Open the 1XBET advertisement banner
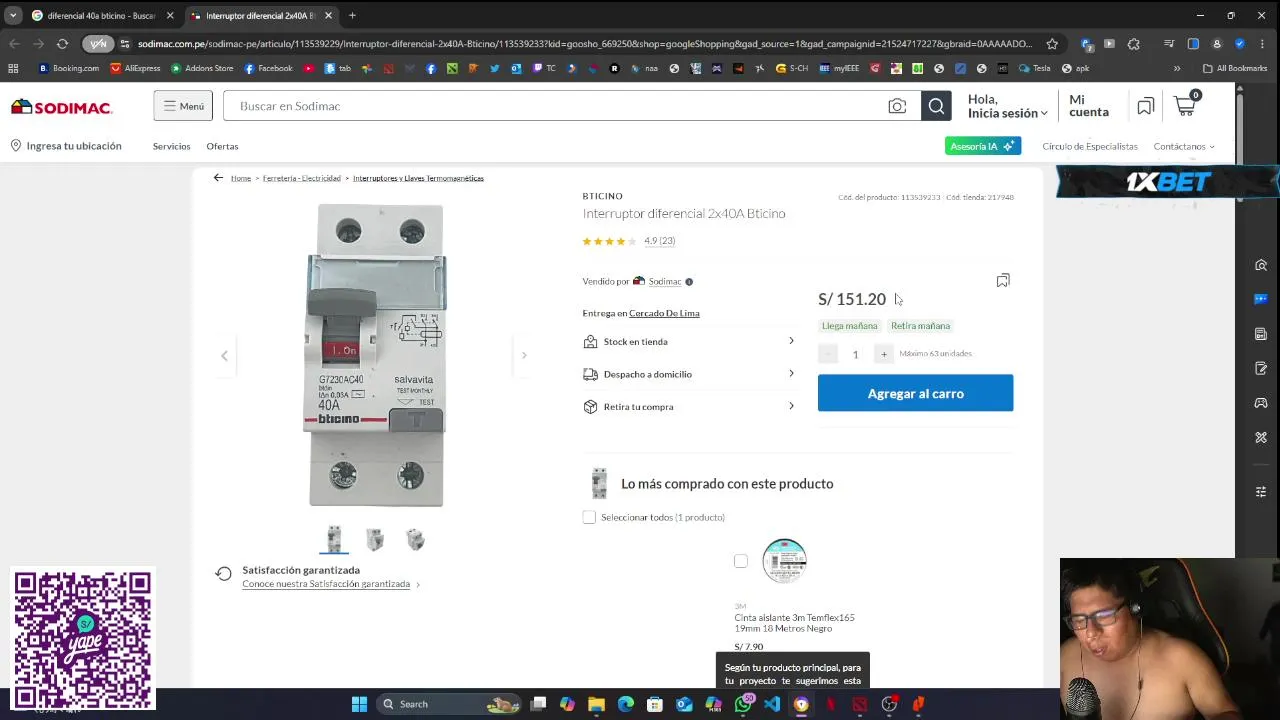The width and height of the screenshot is (1280, 720). click(x=1168, y=181)
